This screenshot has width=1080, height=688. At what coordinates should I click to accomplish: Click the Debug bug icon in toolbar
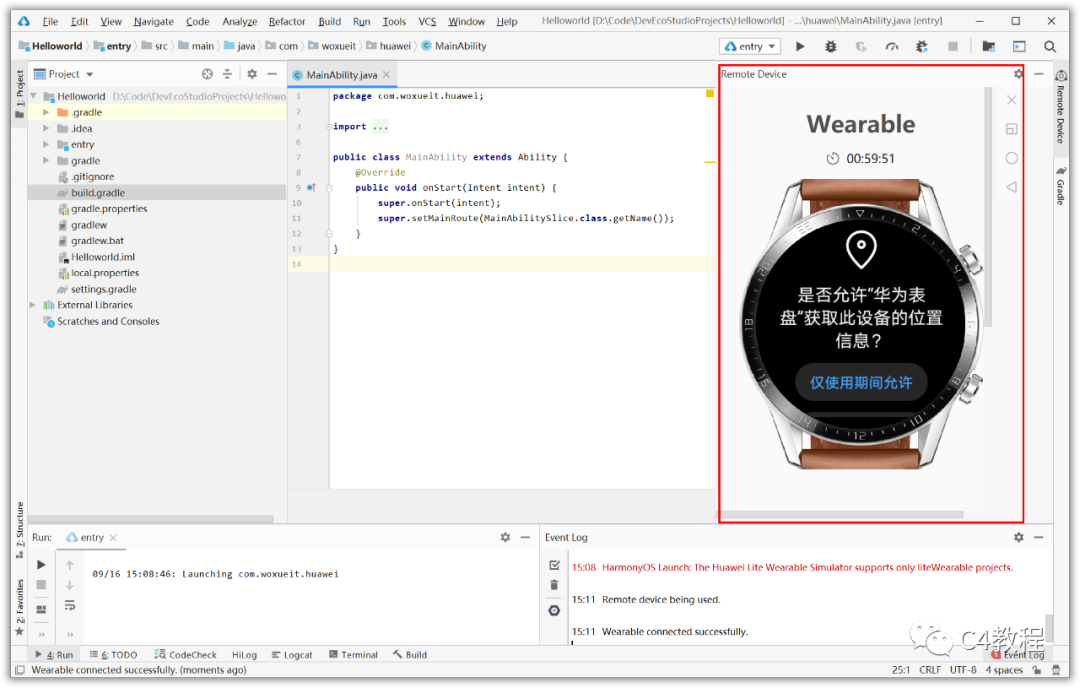(x=831, y=46)
